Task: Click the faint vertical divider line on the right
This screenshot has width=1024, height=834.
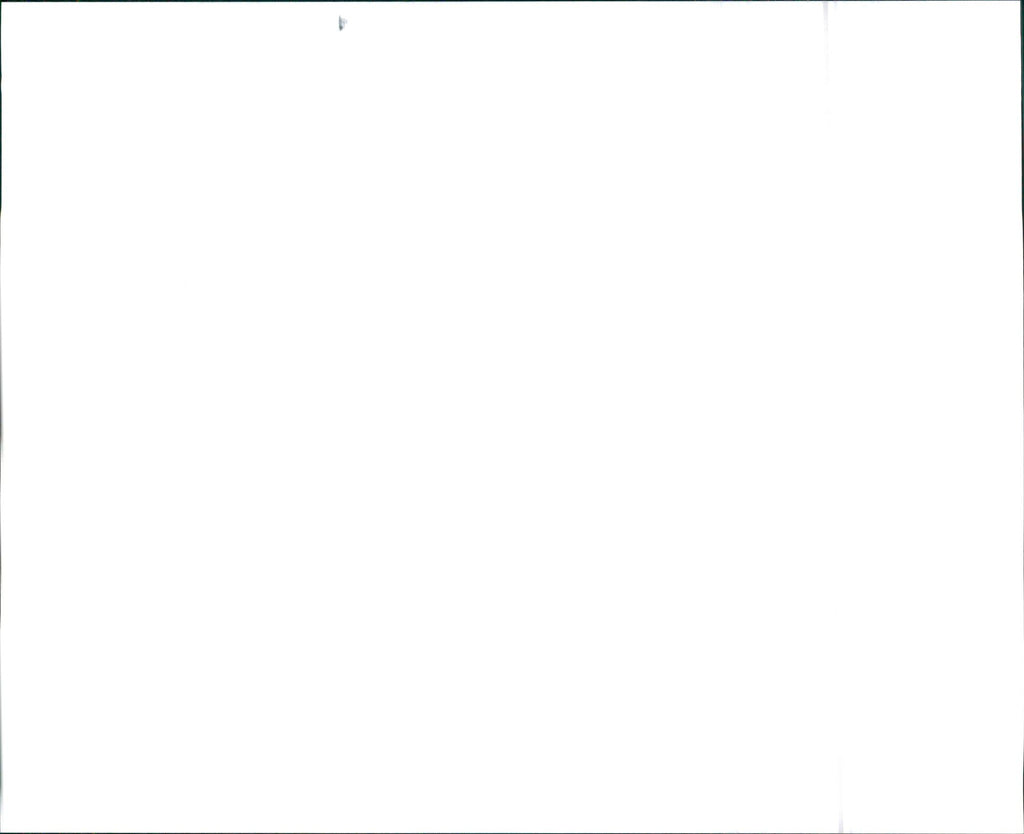Action: pyautogui.click(x=827, y=417)
